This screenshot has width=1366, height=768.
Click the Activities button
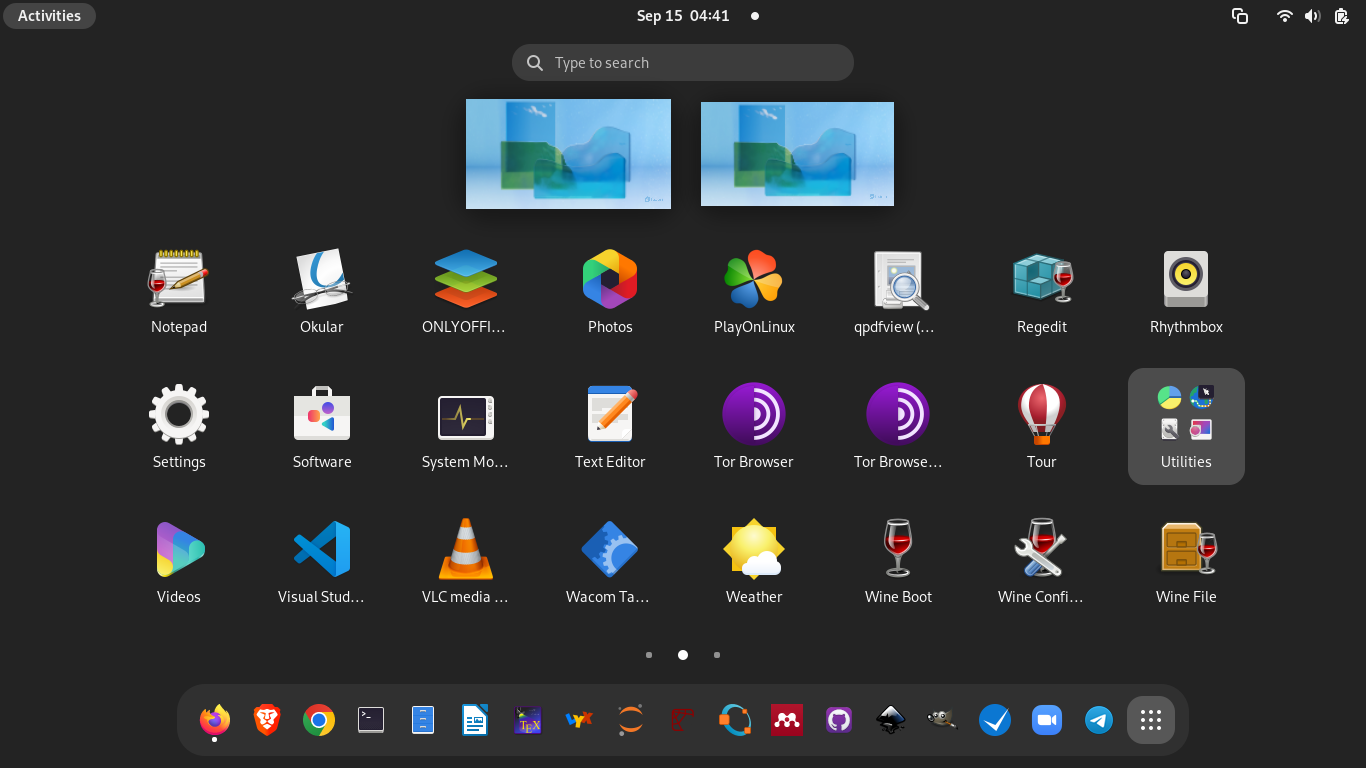click(x=49, y=16)
